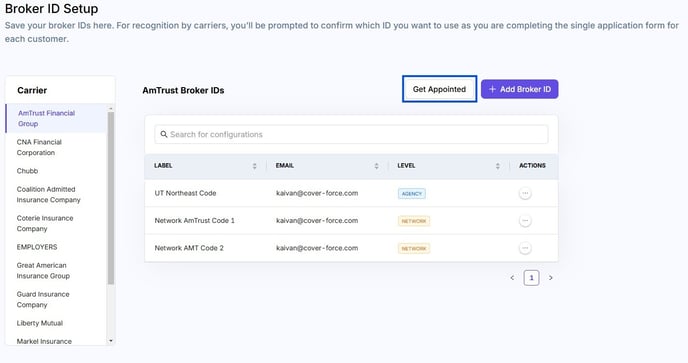Viewport: 688px width, 363px height.
Task: Click the Network AmTrust Code 1 label
Action: click(194, 221)
